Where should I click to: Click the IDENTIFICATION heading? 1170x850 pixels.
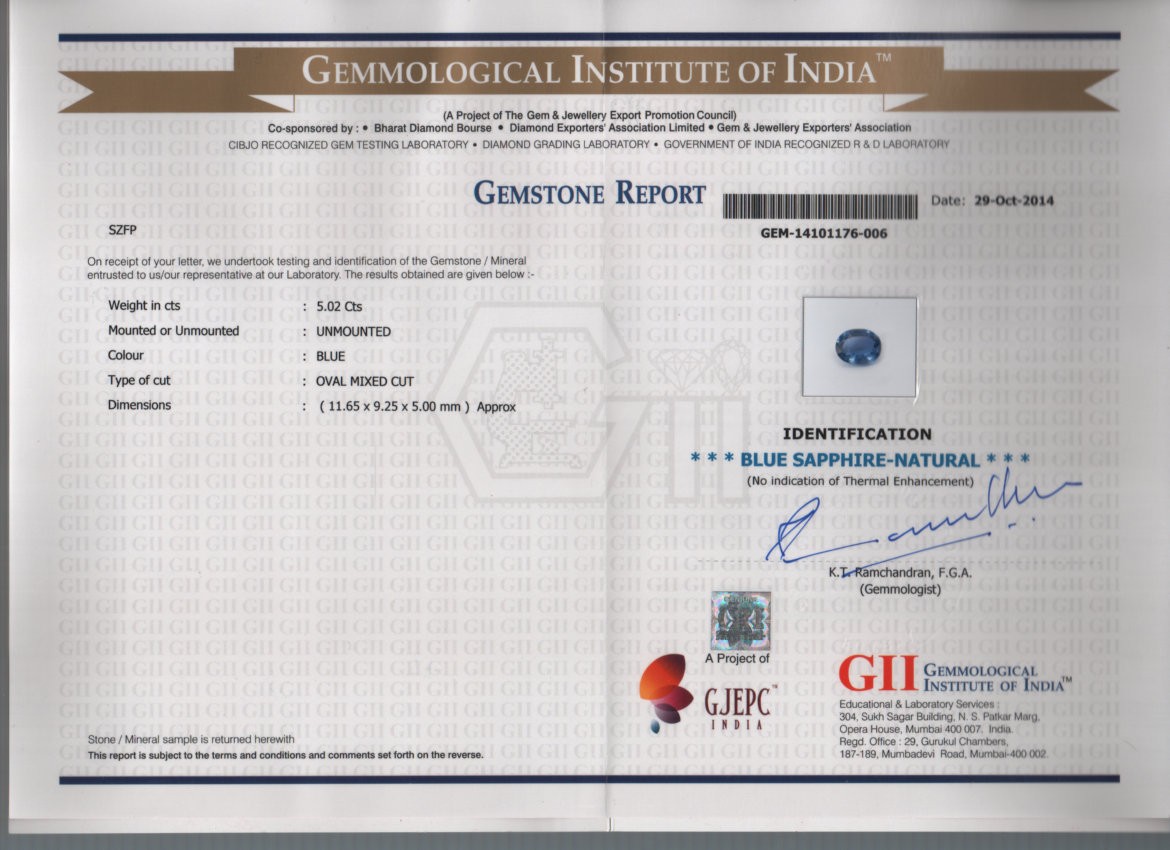857,434
